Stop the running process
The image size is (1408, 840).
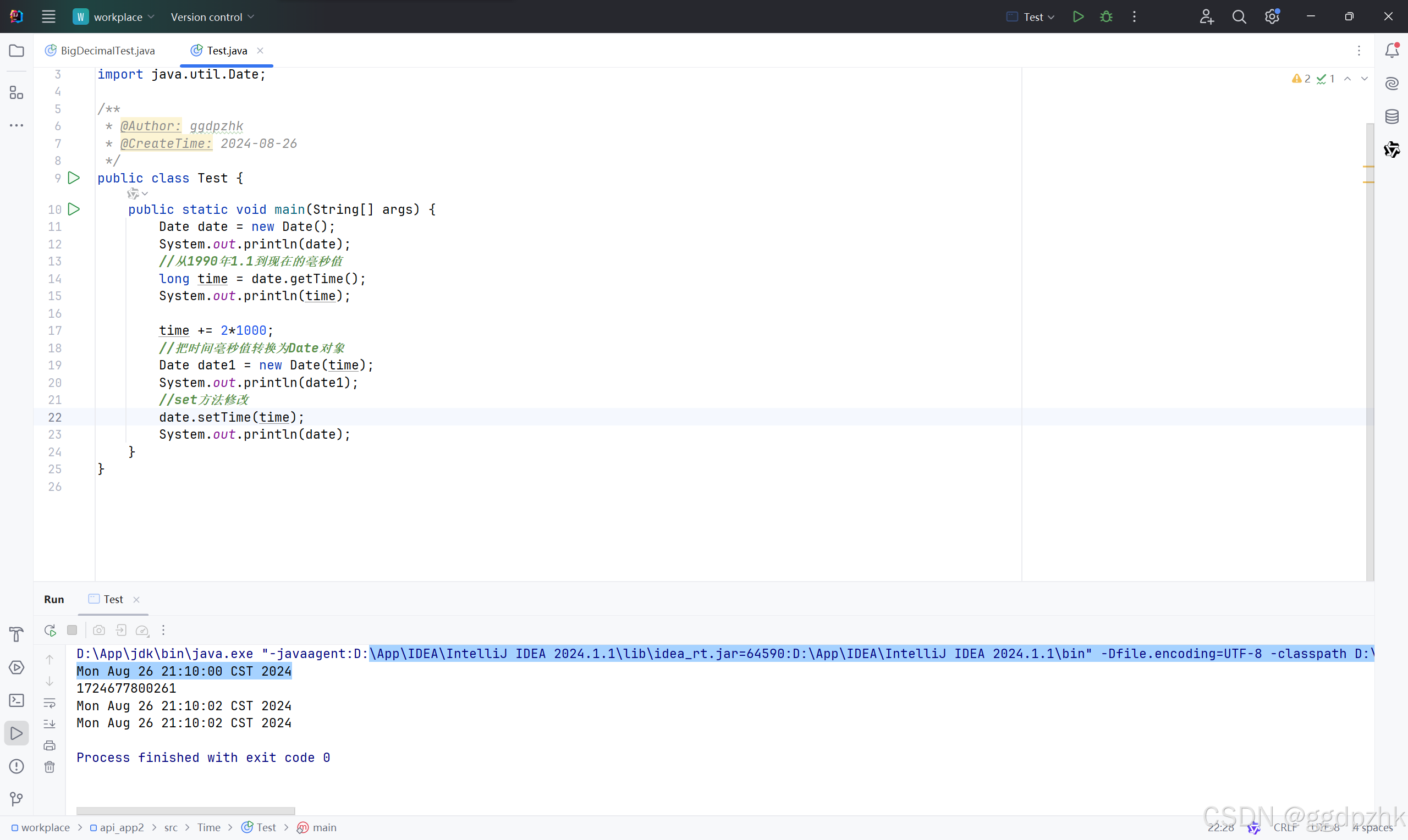tap(72, 631)
